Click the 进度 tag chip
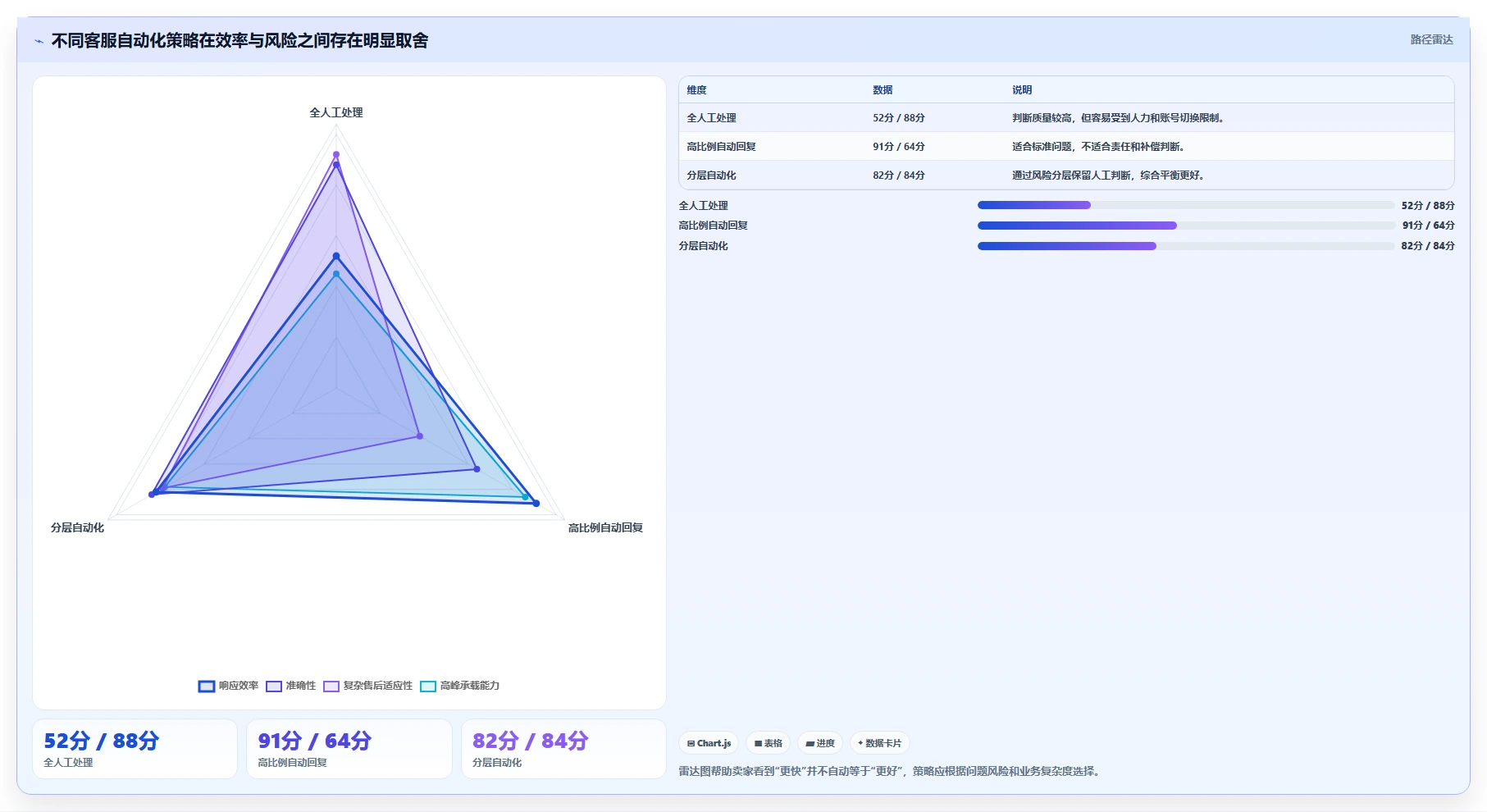Viewport: 1487px width, 812px height. tap(820, 743)
